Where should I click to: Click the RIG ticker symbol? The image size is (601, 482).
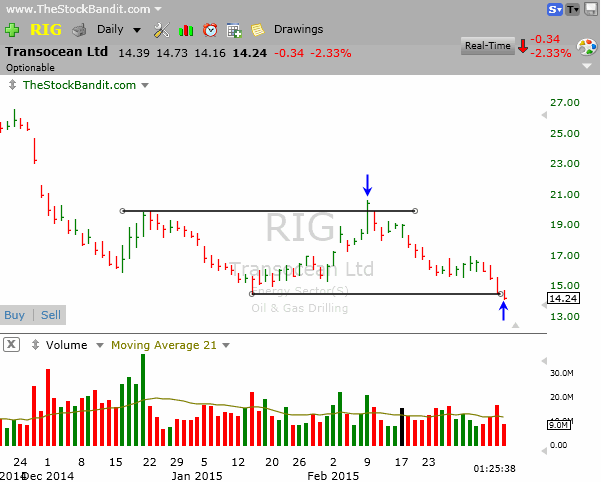(x=46, y=30)
